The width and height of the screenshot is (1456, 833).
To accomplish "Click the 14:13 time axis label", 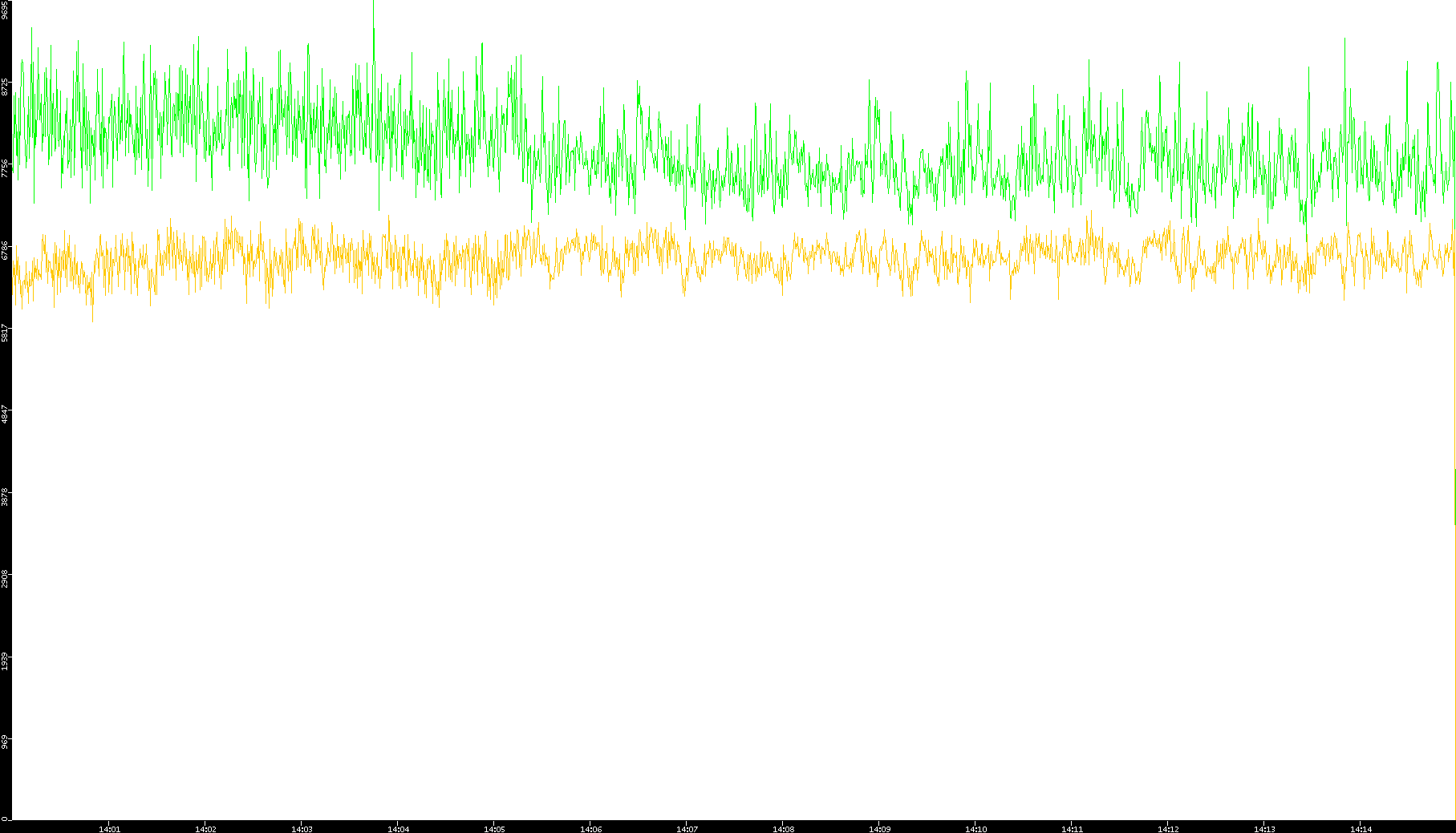I will (1264, 829).
